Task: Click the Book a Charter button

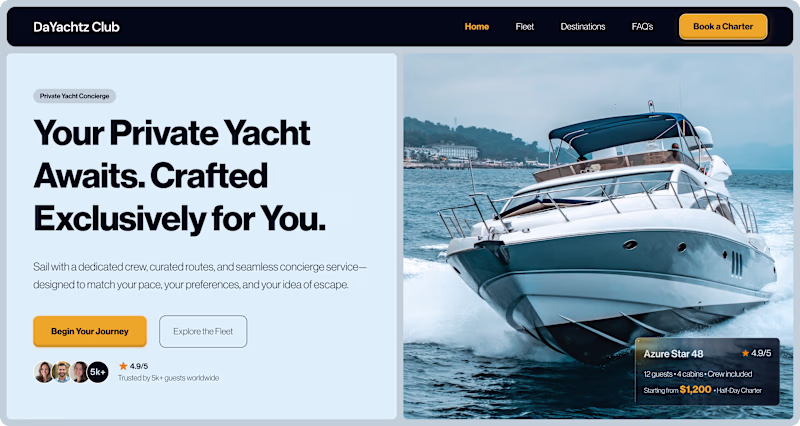Action: coord(723,27)
